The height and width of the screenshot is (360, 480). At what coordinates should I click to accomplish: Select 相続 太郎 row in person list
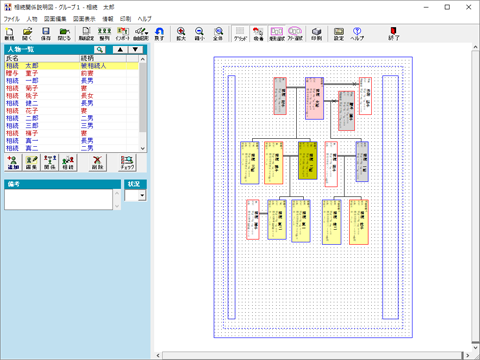[x=72, y=66]
